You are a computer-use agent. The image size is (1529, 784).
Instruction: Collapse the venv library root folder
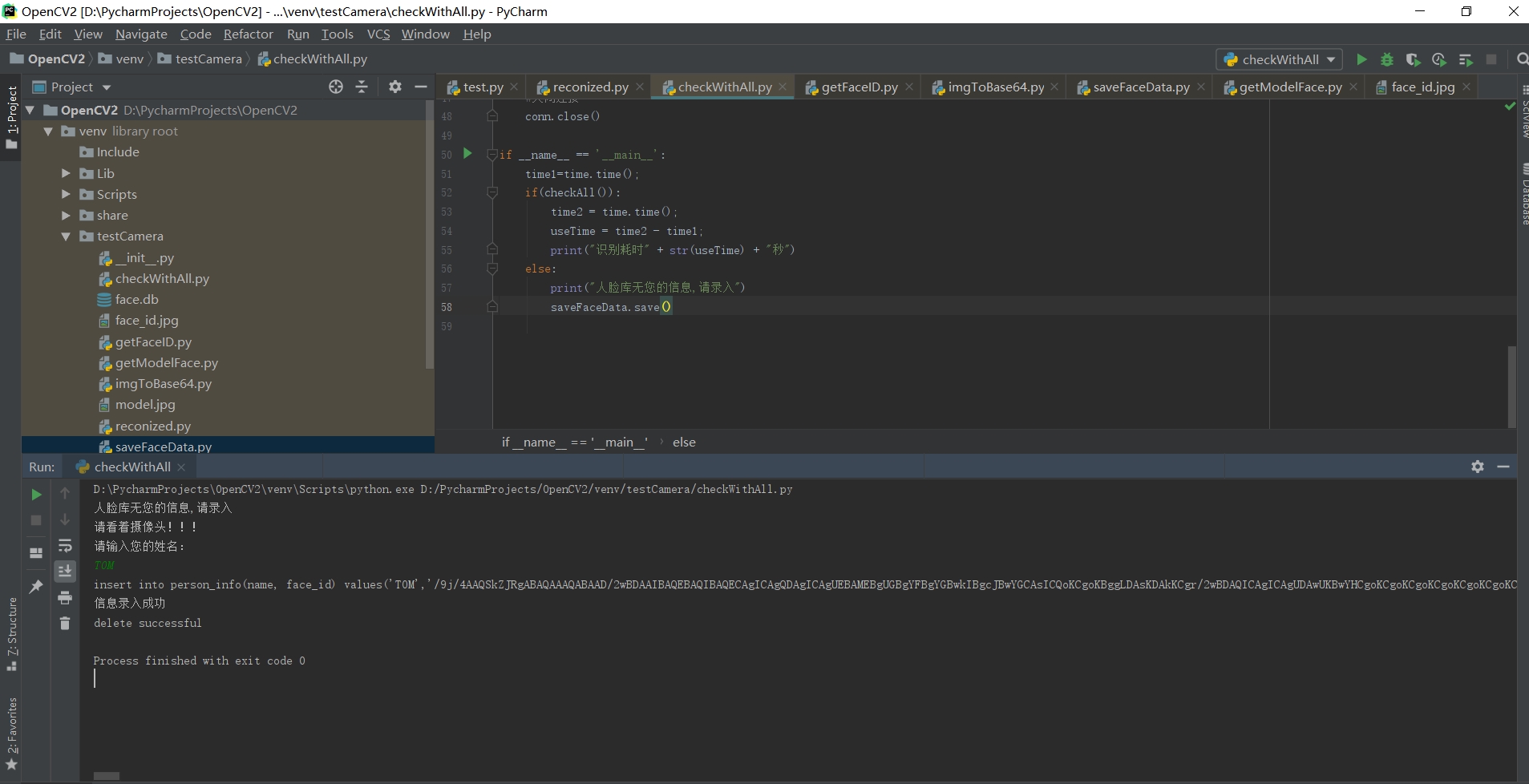pos(48,131)
